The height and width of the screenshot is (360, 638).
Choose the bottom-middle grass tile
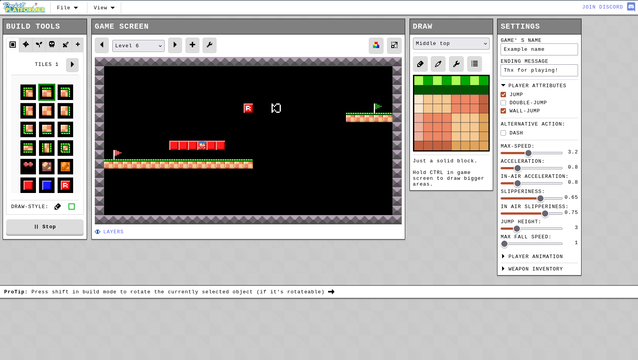coord(47,129)
